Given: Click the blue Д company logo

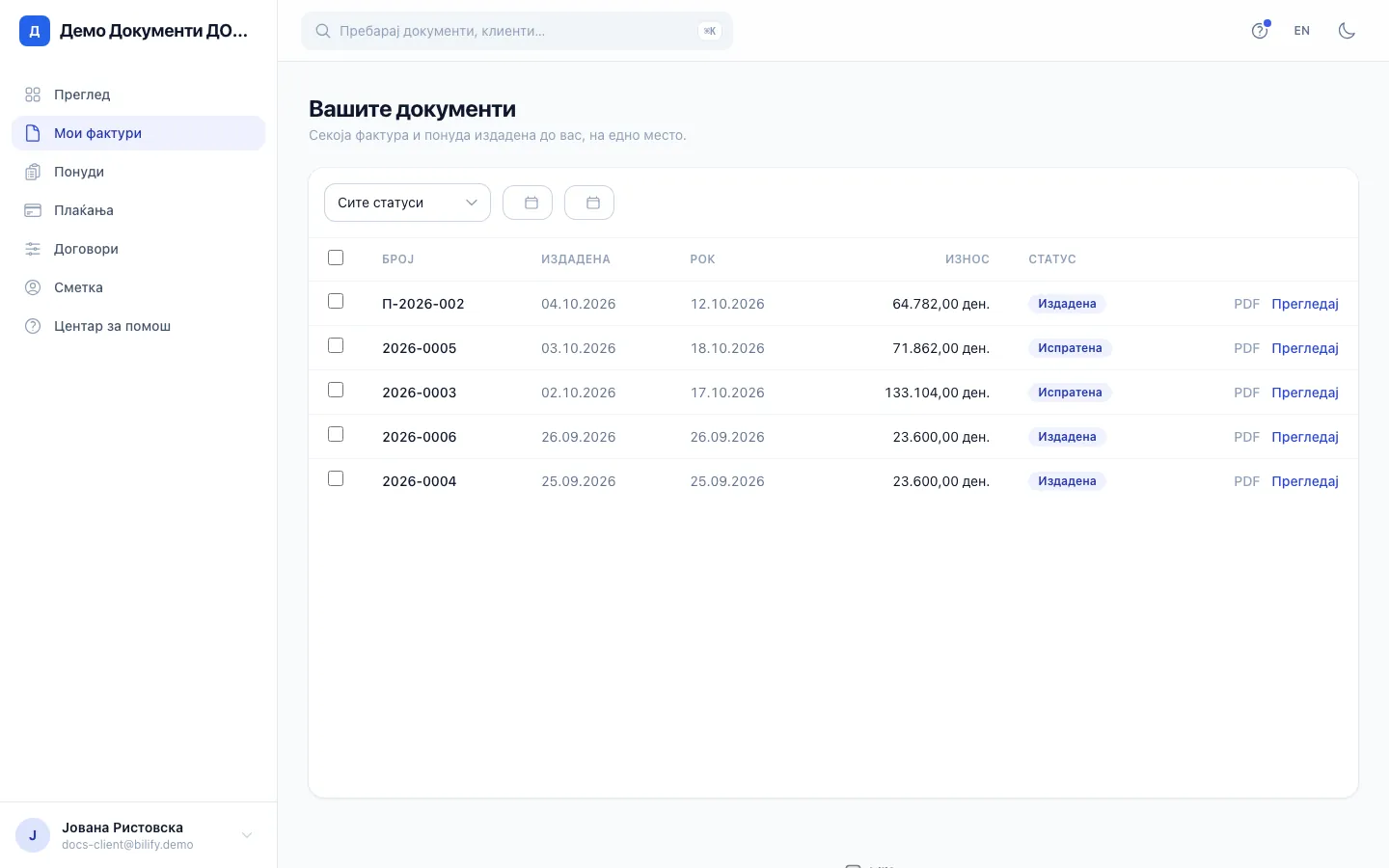Looking at the screenshot, I should tap(35, 31).
